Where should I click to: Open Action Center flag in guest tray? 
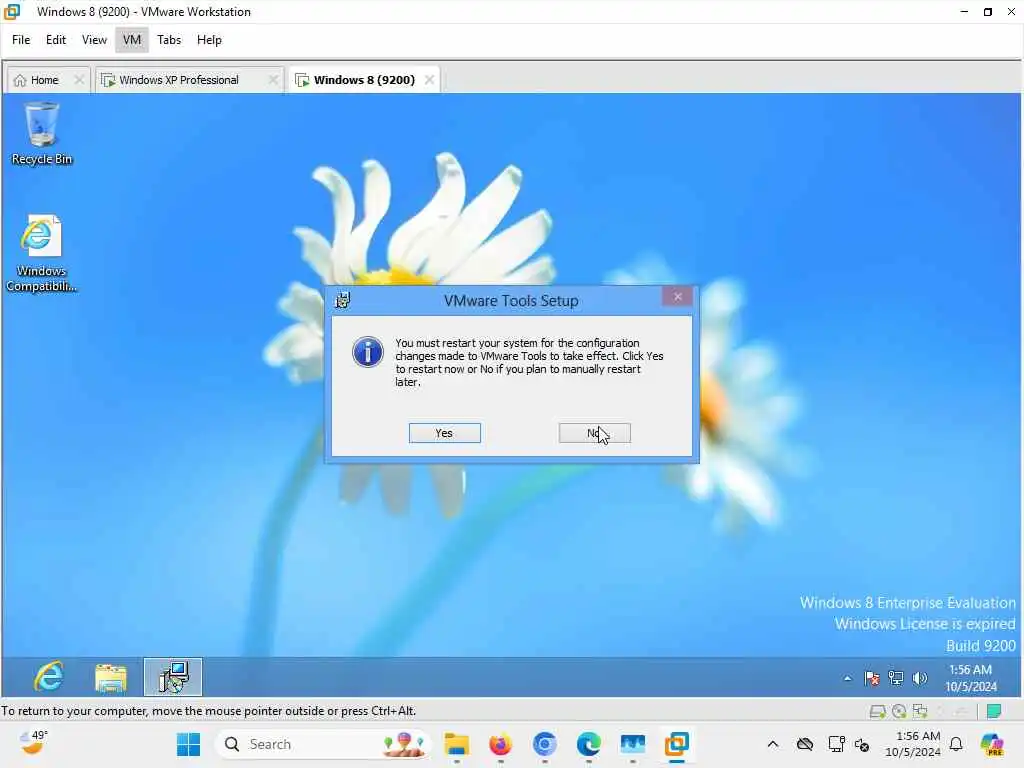(871, 678)
